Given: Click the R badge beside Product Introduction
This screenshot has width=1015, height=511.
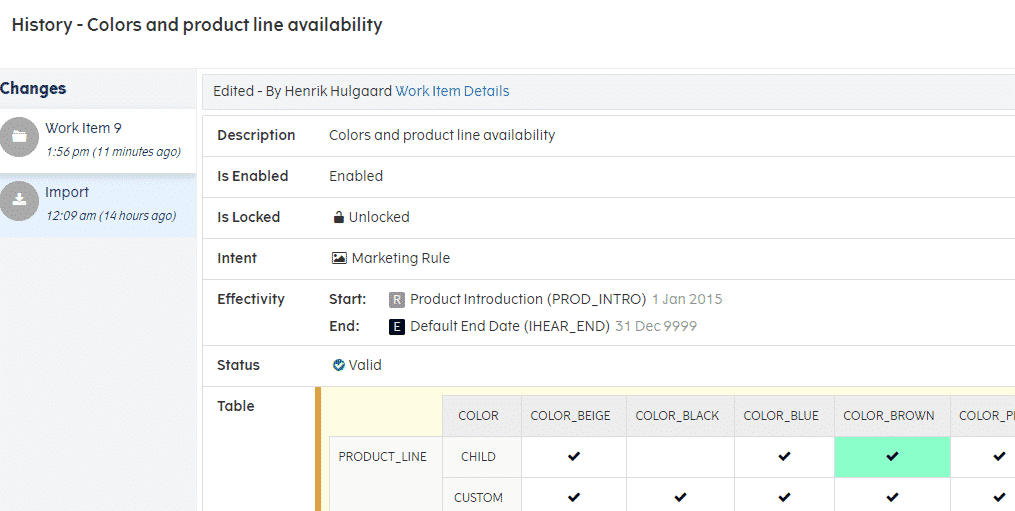Looking at the screenshot, I should (x=397, y=299).
